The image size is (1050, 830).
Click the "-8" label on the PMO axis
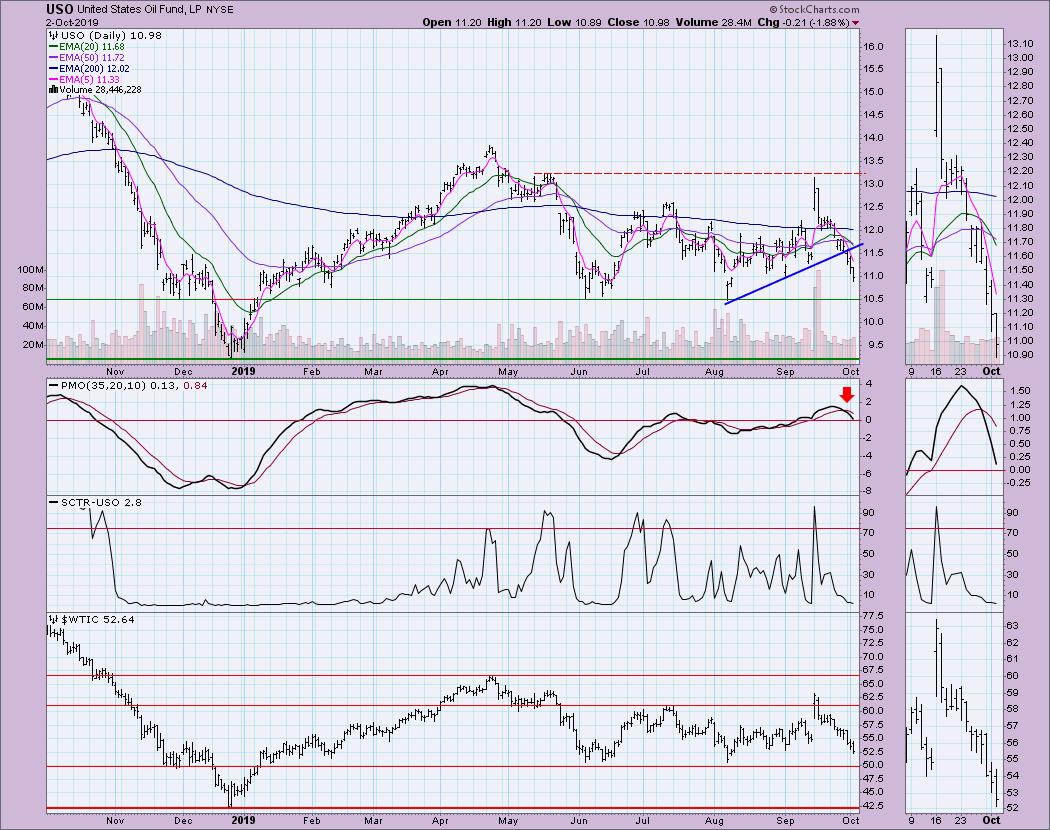pyautogui.click(x=868, y=491)
